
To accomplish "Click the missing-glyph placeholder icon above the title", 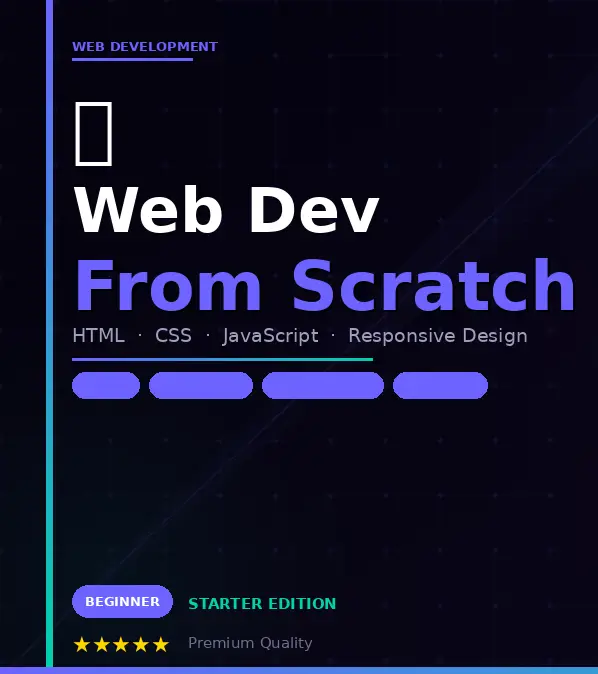I will 94,134.
